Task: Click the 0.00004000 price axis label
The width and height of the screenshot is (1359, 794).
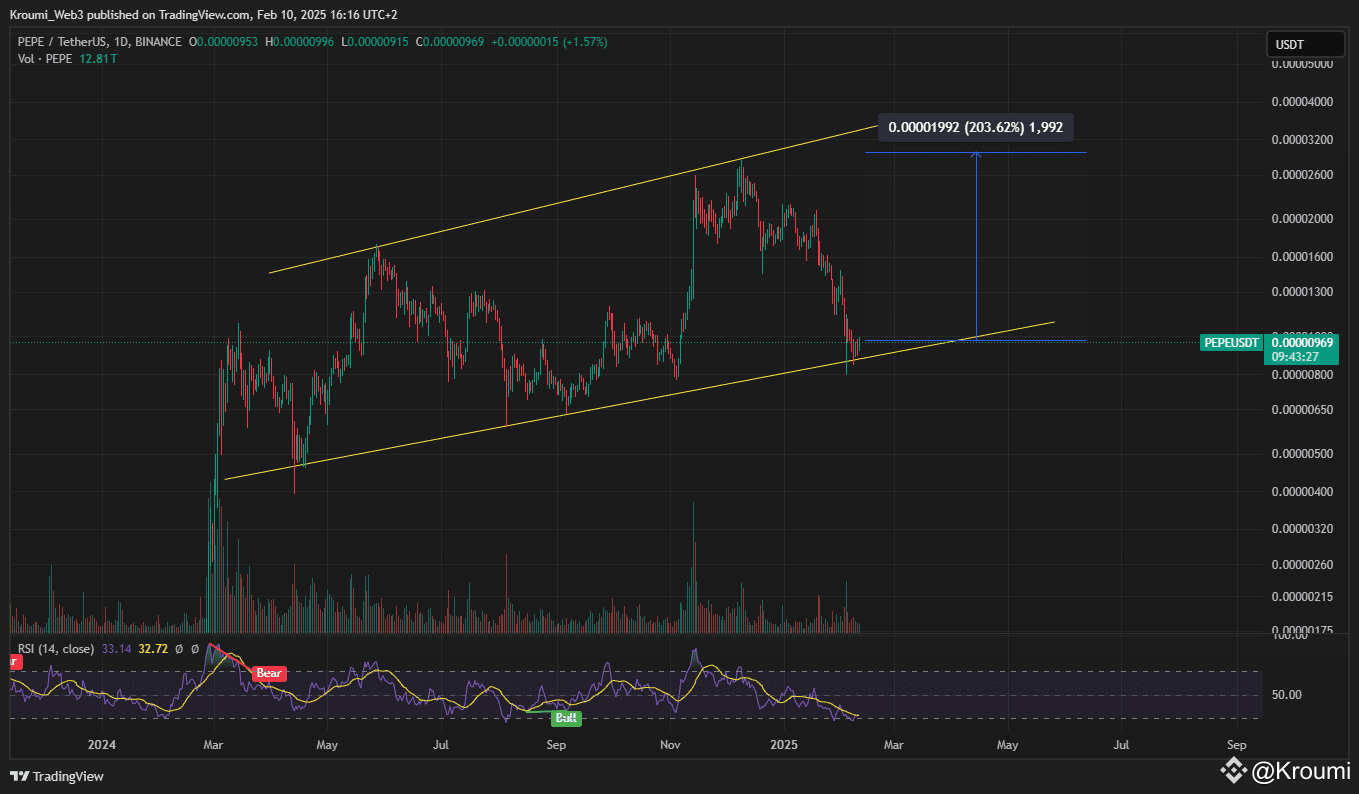Action: pos(1302,102)
